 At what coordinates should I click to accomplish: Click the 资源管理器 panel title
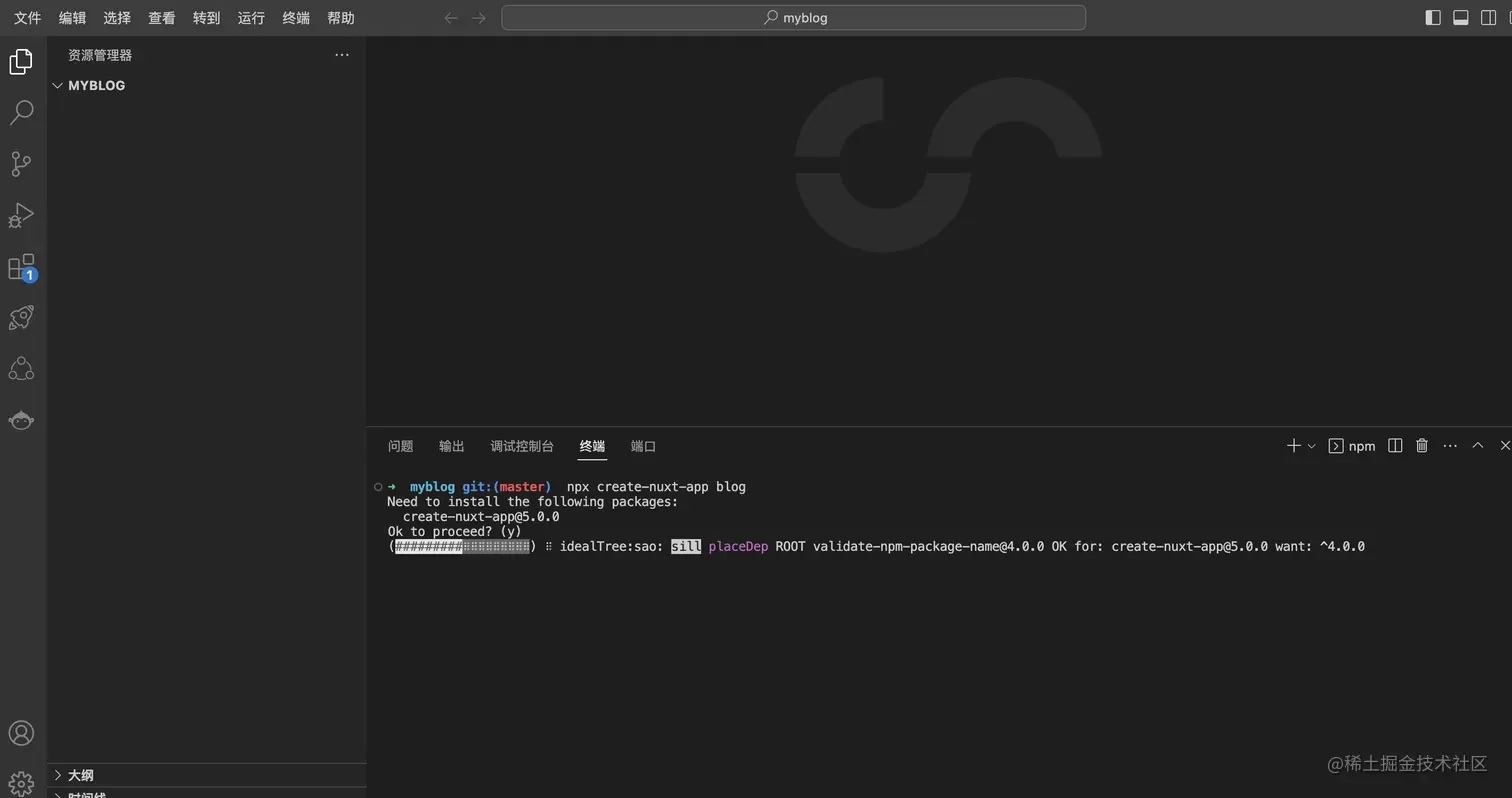pyautogui.click(x=100, y=56)
